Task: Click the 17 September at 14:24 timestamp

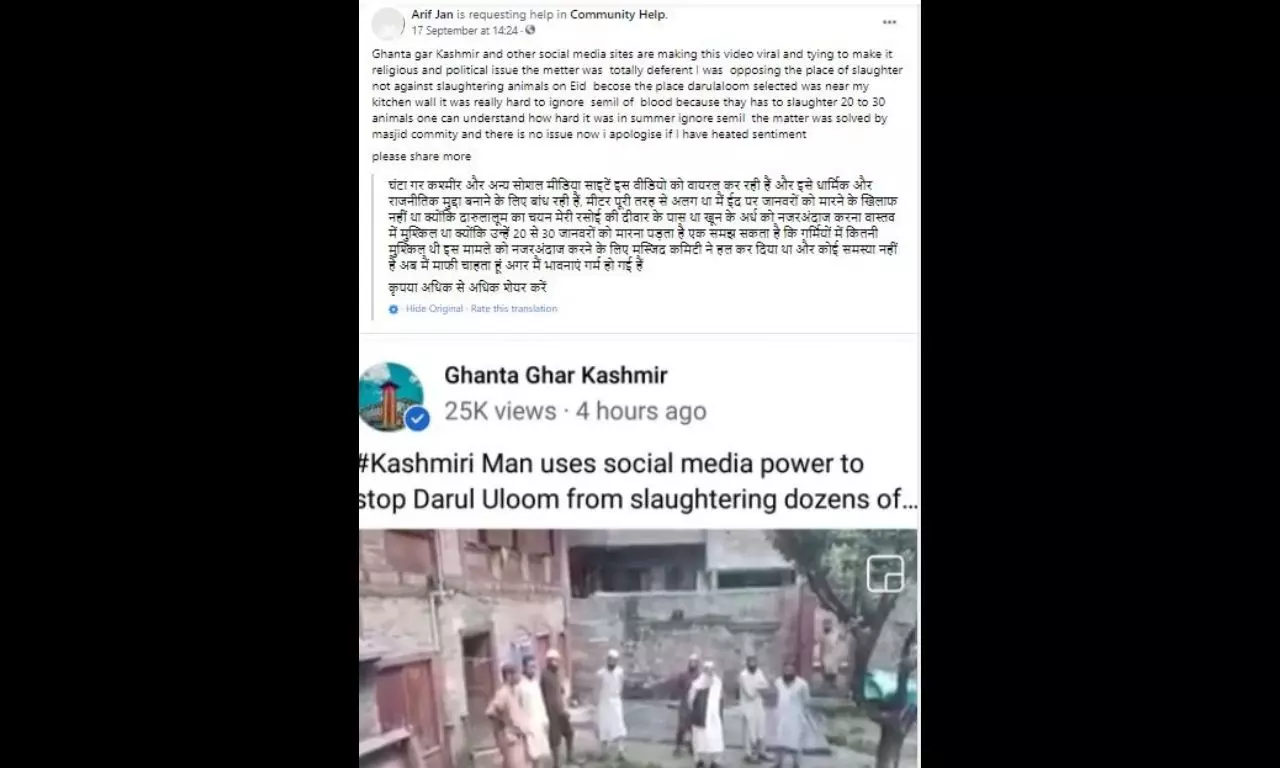Action: tap(465, 31)
